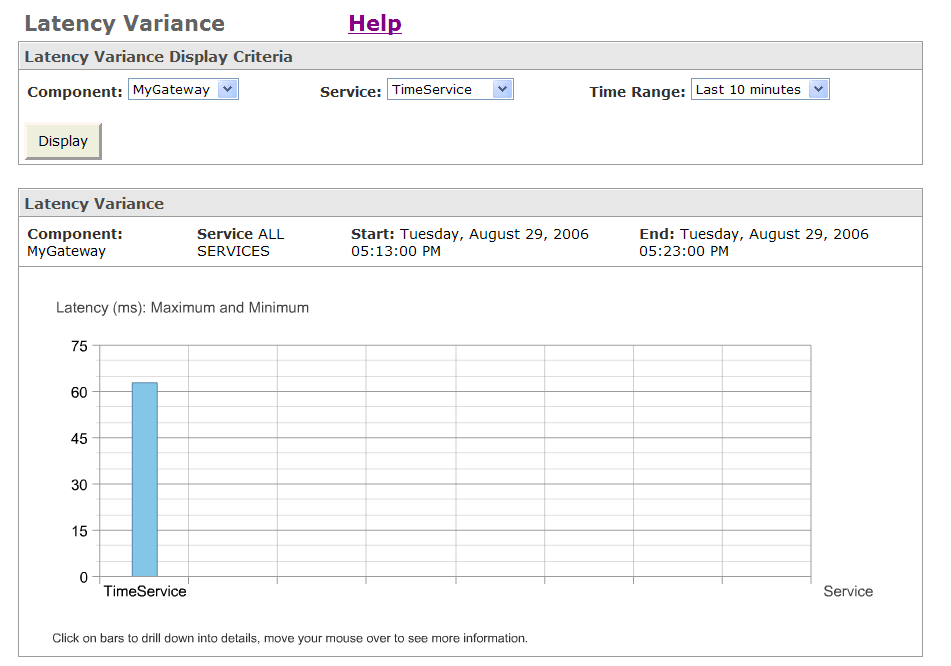The width and height of the screenshot is (951, 666).
Task: Click the blue TimeService latency bar
Action: (x=145, y=479)
